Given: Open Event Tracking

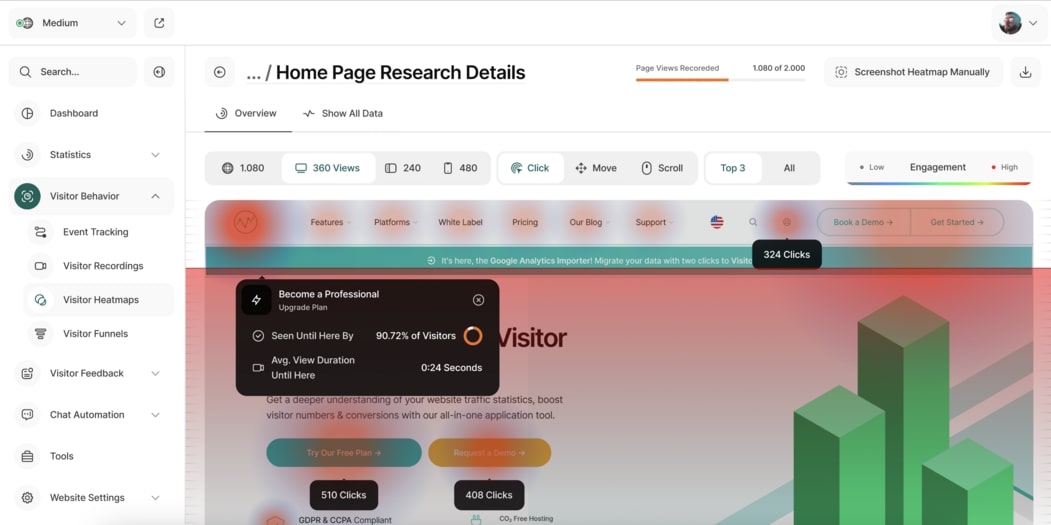Looking at the screenshot, I should (95, 232).
